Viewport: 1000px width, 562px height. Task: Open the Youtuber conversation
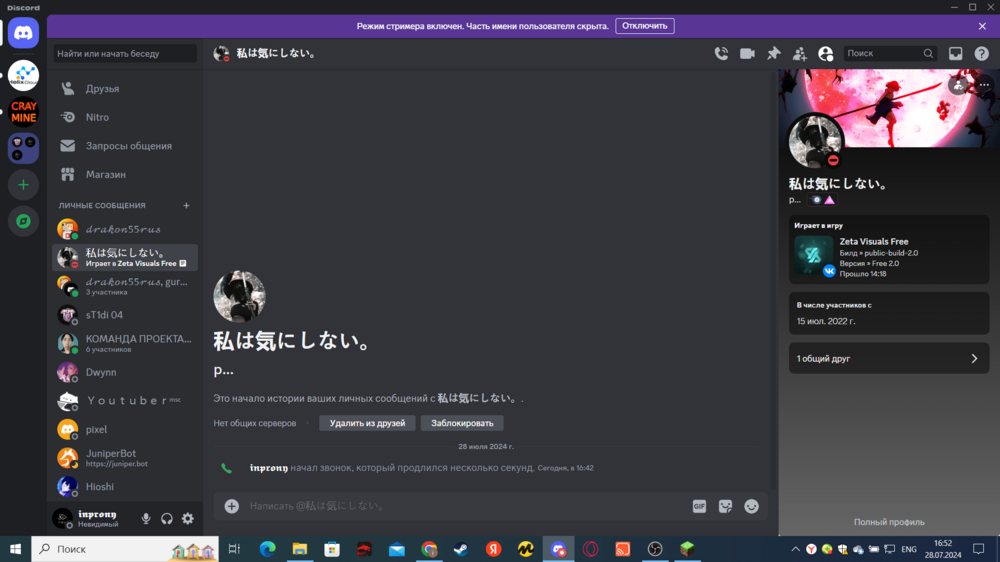tap(125, 401)
